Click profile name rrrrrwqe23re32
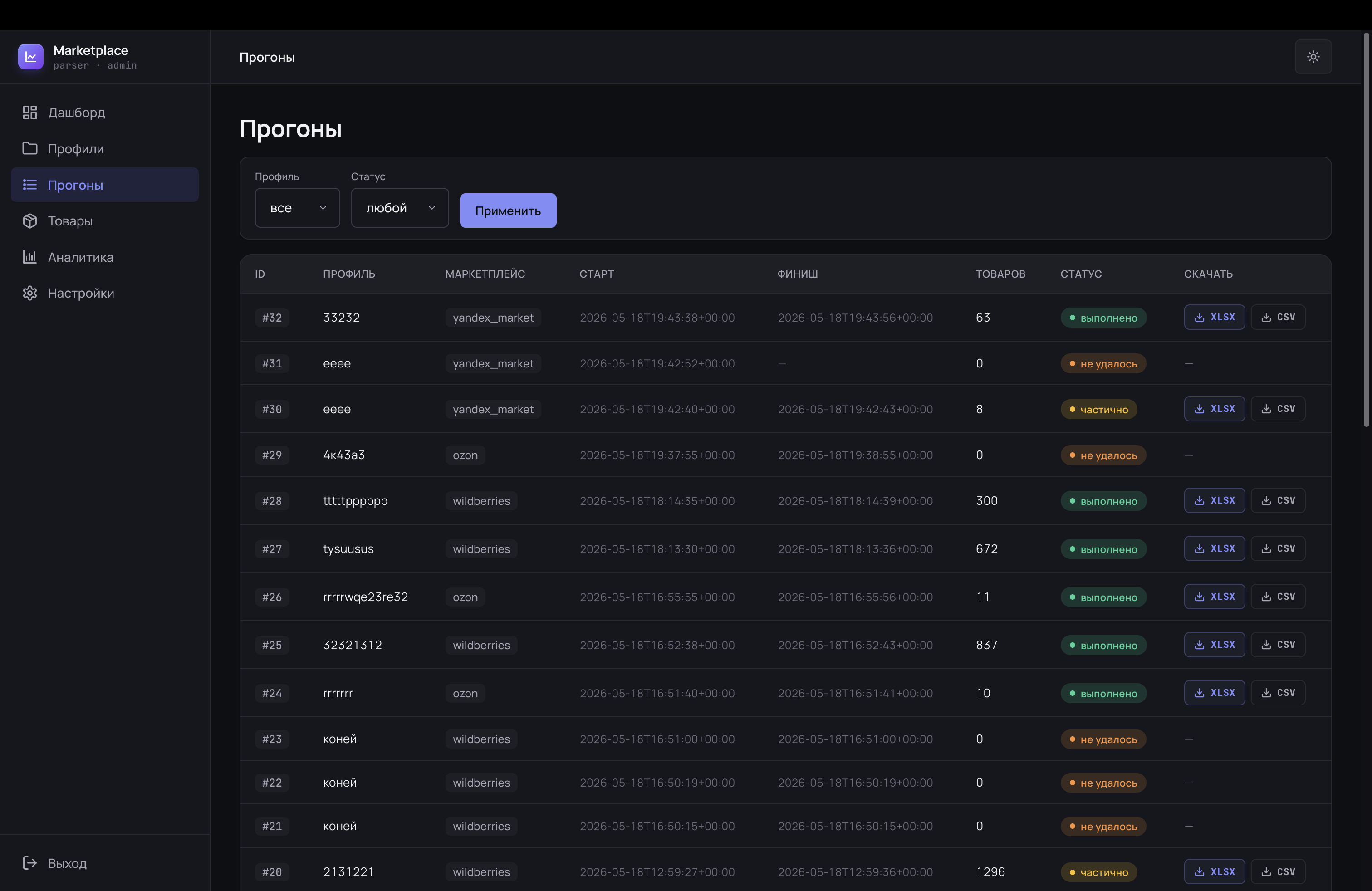 click(x=366, y=597)
